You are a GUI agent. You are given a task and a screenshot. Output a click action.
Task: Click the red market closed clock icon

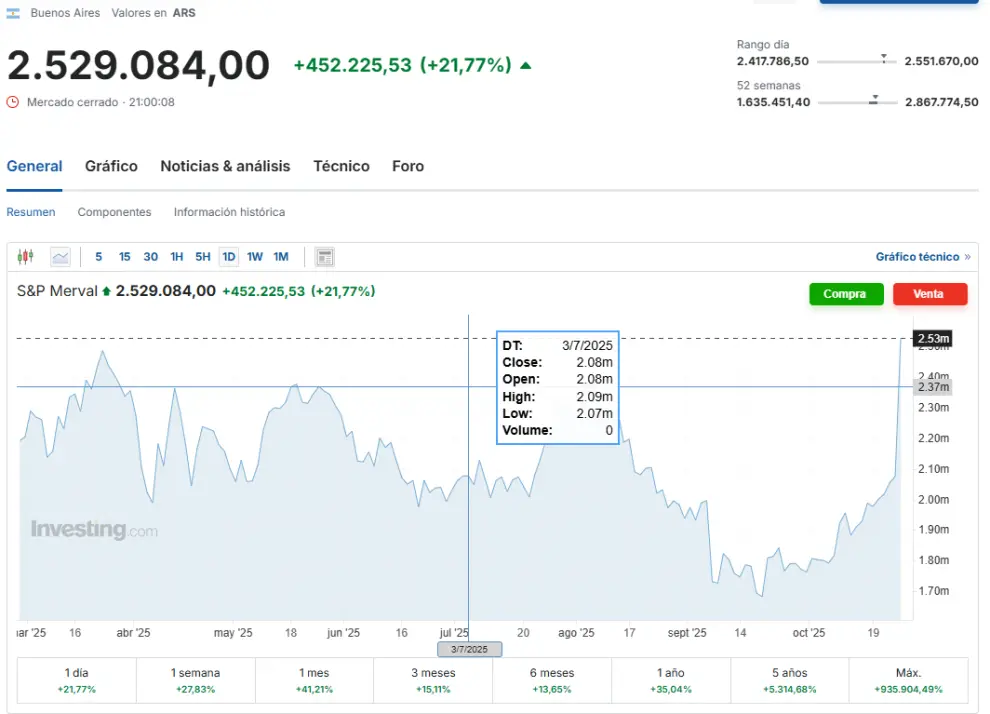point(13,102)
